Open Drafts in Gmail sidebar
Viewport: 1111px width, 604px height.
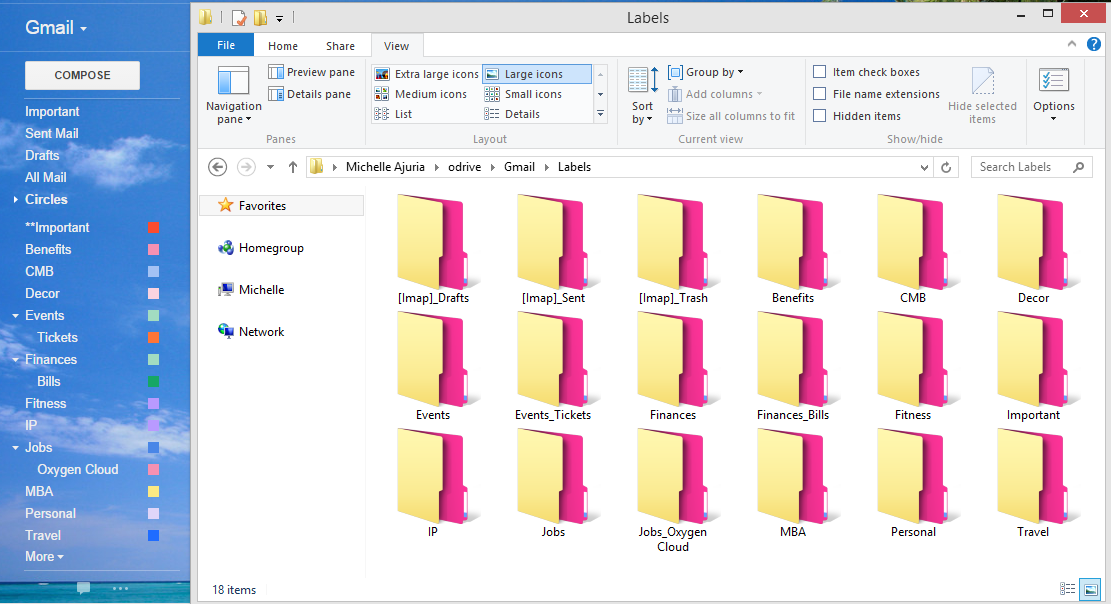pos(42,155)
